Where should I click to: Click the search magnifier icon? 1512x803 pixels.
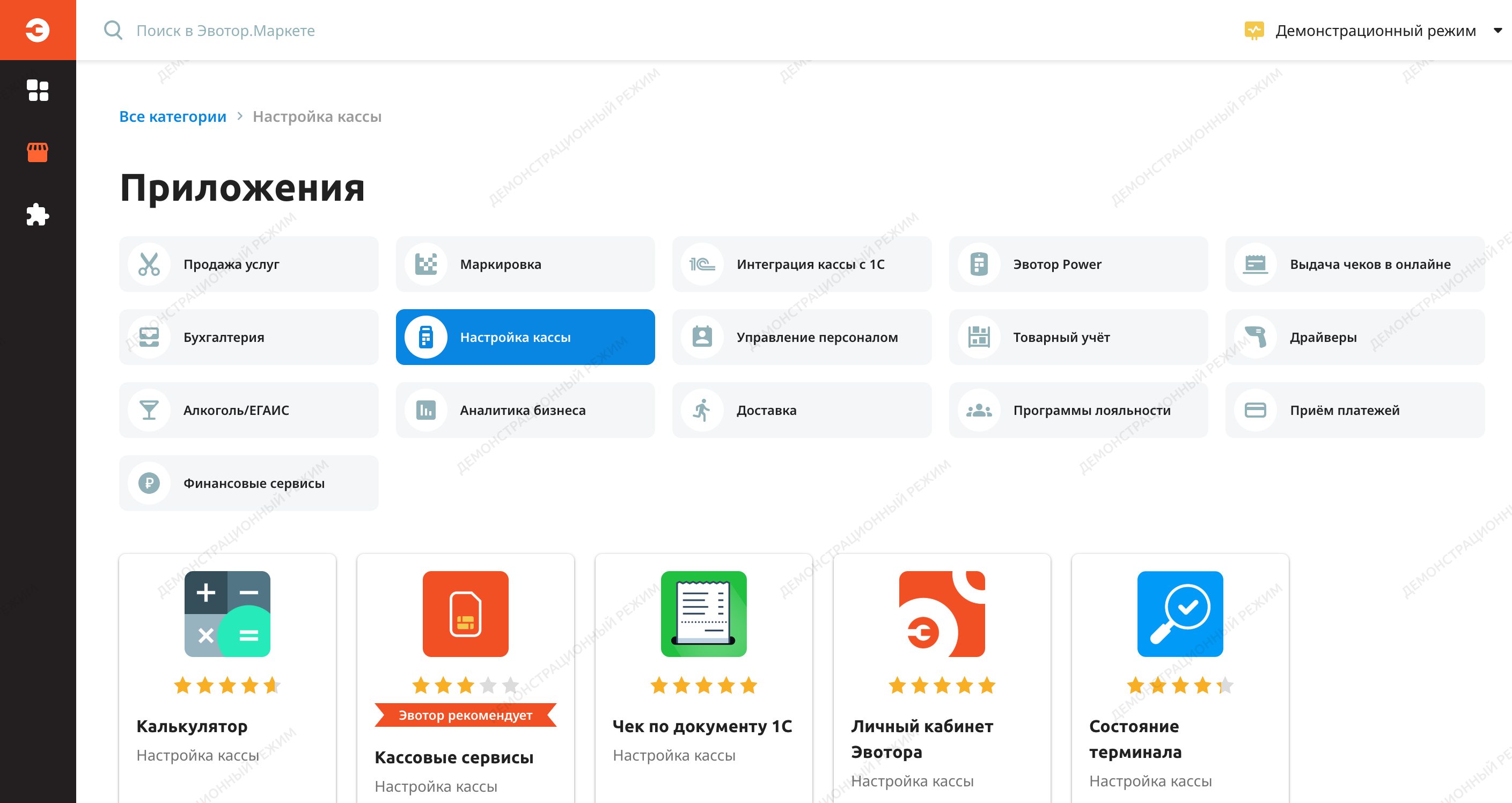113,30
